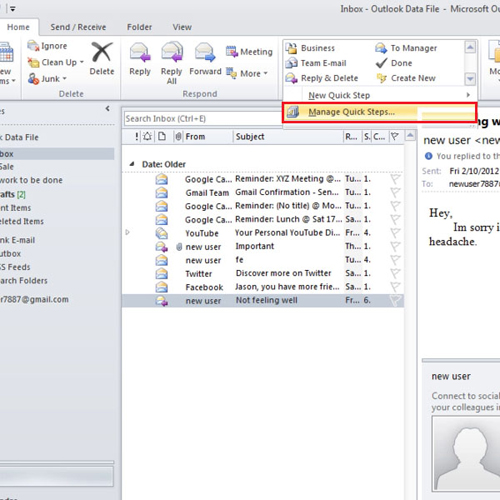Click the Forward icon
The width and height of the screenshot is (500, 500).
[x=205, y=52]
